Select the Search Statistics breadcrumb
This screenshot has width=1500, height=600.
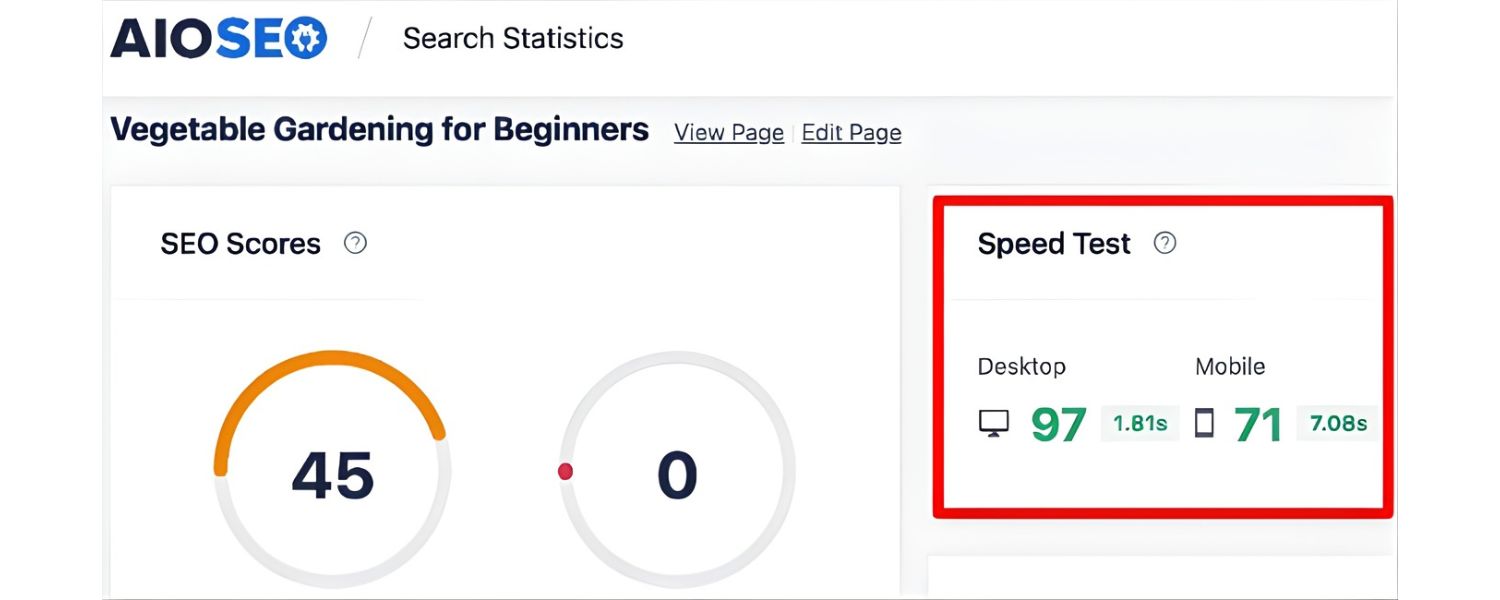[513, 38]
